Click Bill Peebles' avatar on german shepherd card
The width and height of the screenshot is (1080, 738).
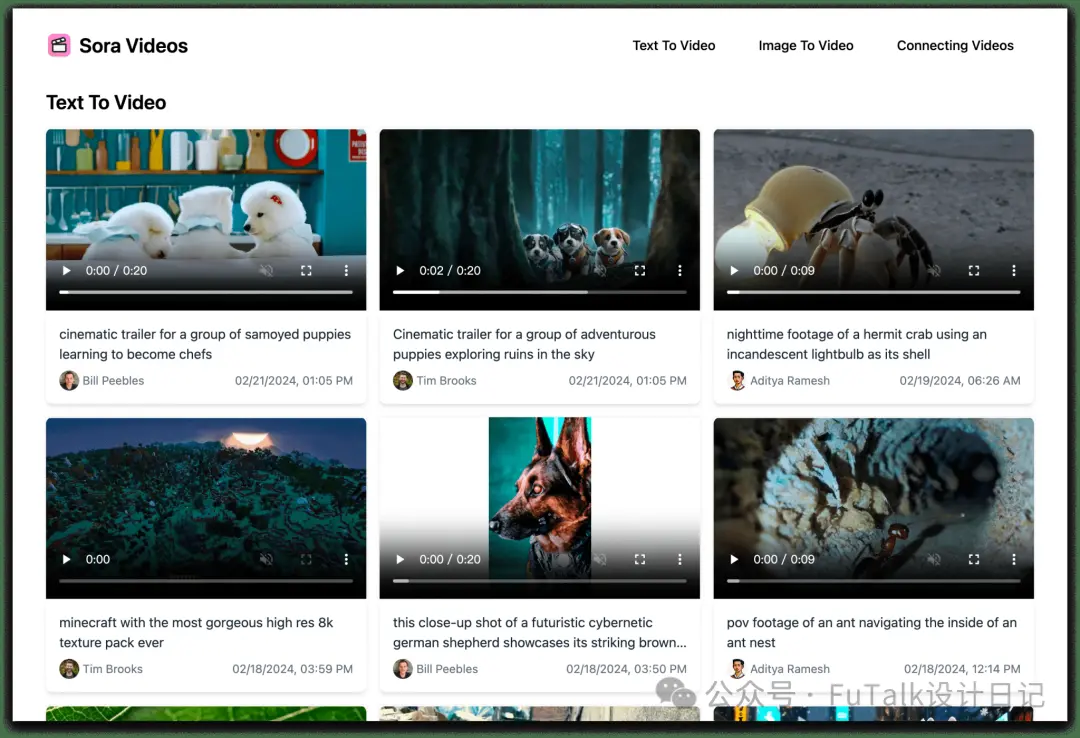click(403, 668)
